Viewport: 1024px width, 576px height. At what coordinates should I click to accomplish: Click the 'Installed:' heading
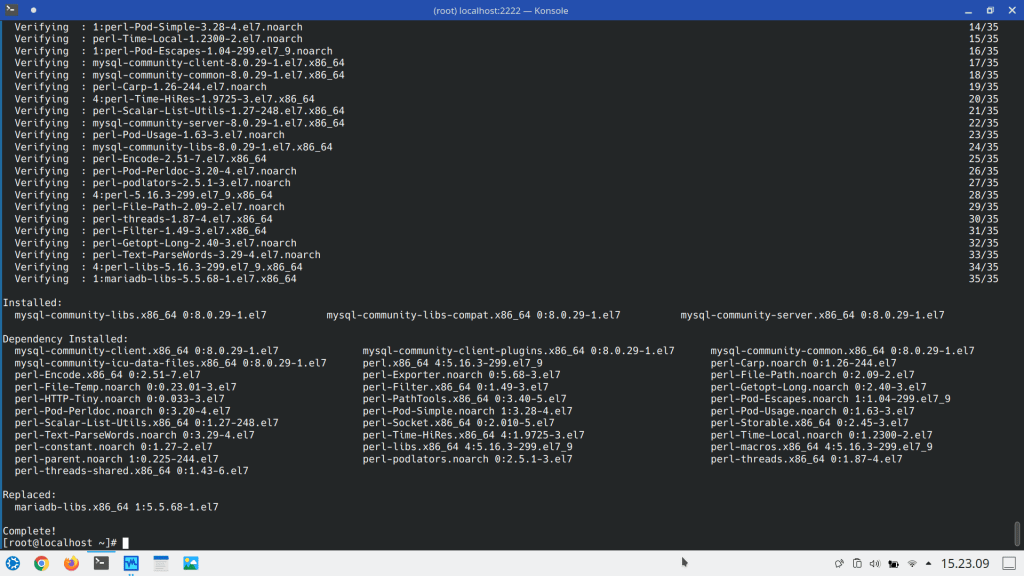(33, 303)
